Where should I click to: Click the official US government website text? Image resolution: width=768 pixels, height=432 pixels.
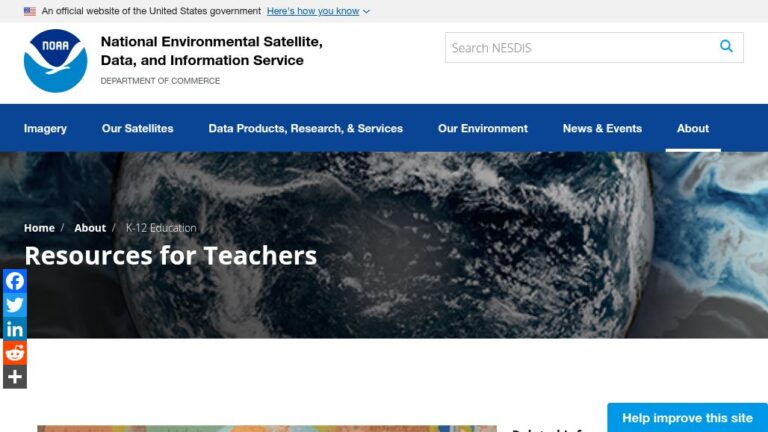pos(151,11)
